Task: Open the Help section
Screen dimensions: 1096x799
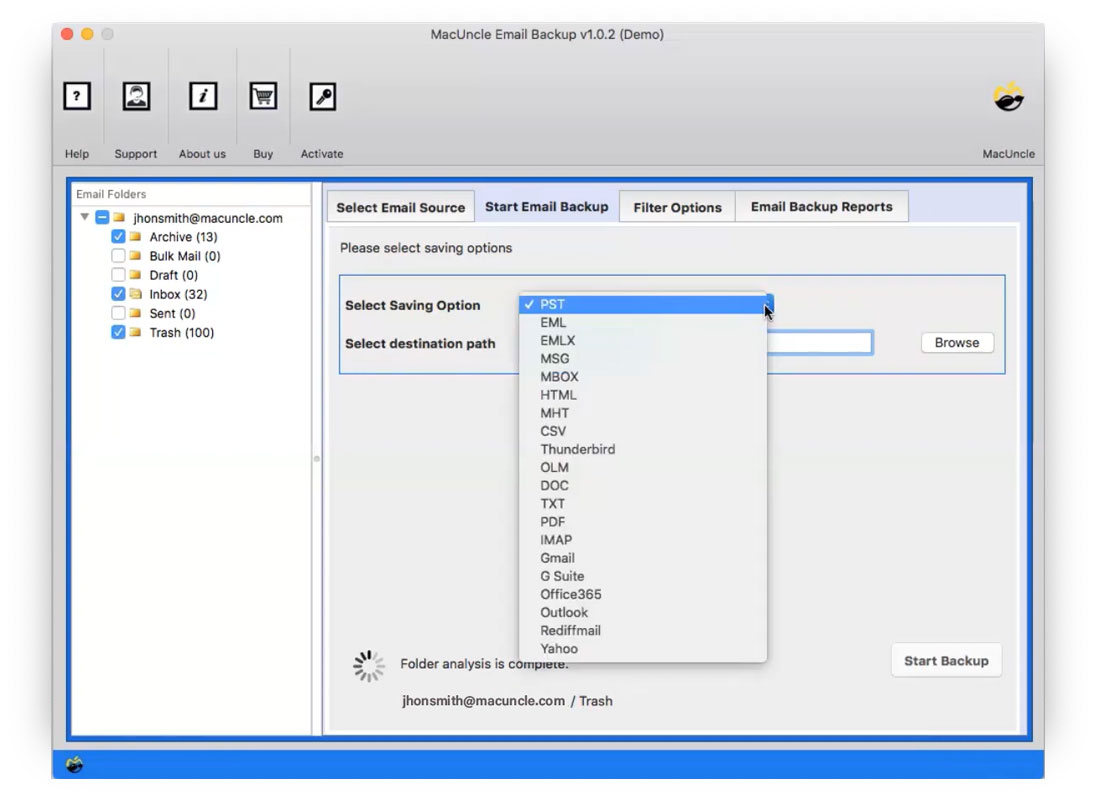Action: click(76, 96)
